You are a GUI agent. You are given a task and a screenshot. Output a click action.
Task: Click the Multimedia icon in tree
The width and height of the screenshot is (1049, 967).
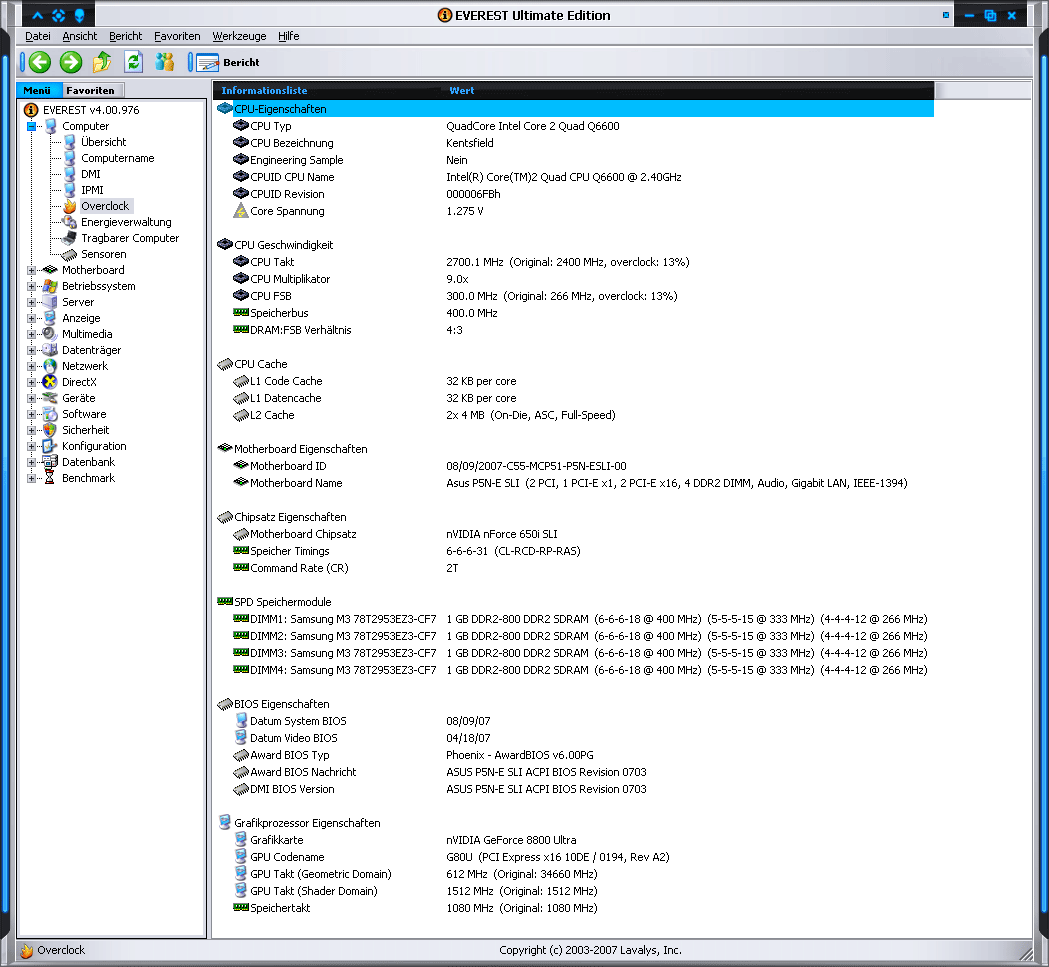click(x=50, y=334)
